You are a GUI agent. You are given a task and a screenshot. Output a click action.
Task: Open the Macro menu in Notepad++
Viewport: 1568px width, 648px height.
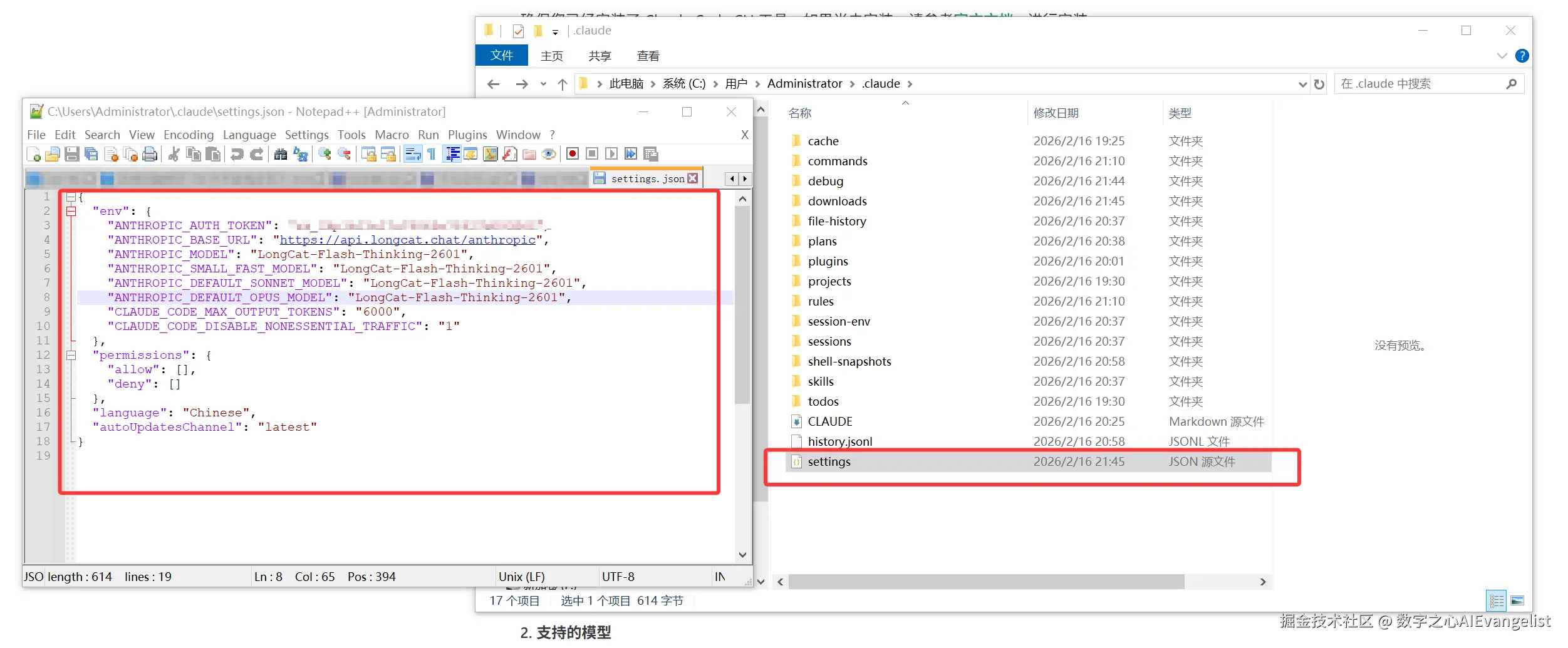[392, 135]
